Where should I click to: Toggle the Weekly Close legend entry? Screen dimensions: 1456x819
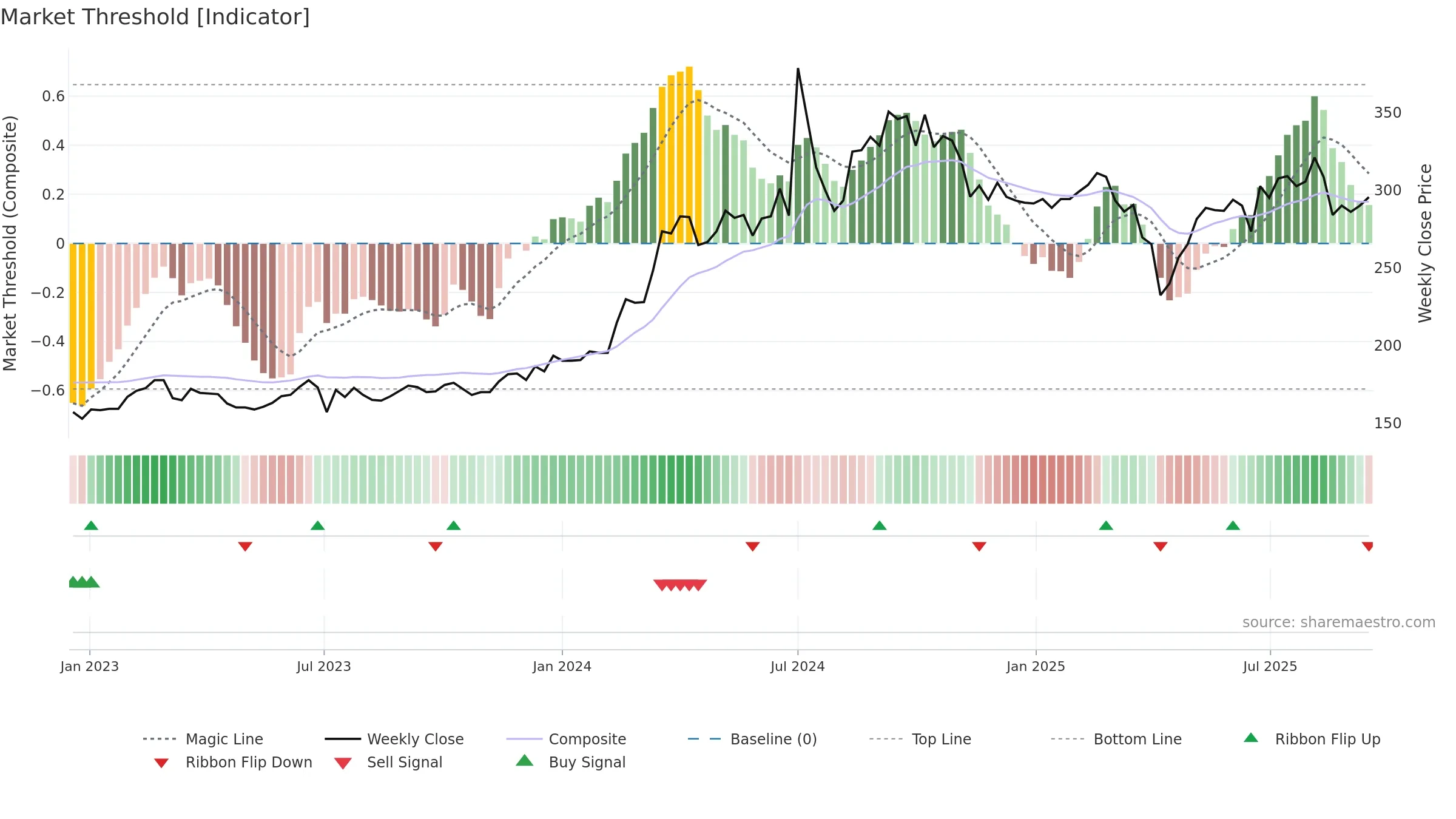pyautogui.click(x=394, y=739)
